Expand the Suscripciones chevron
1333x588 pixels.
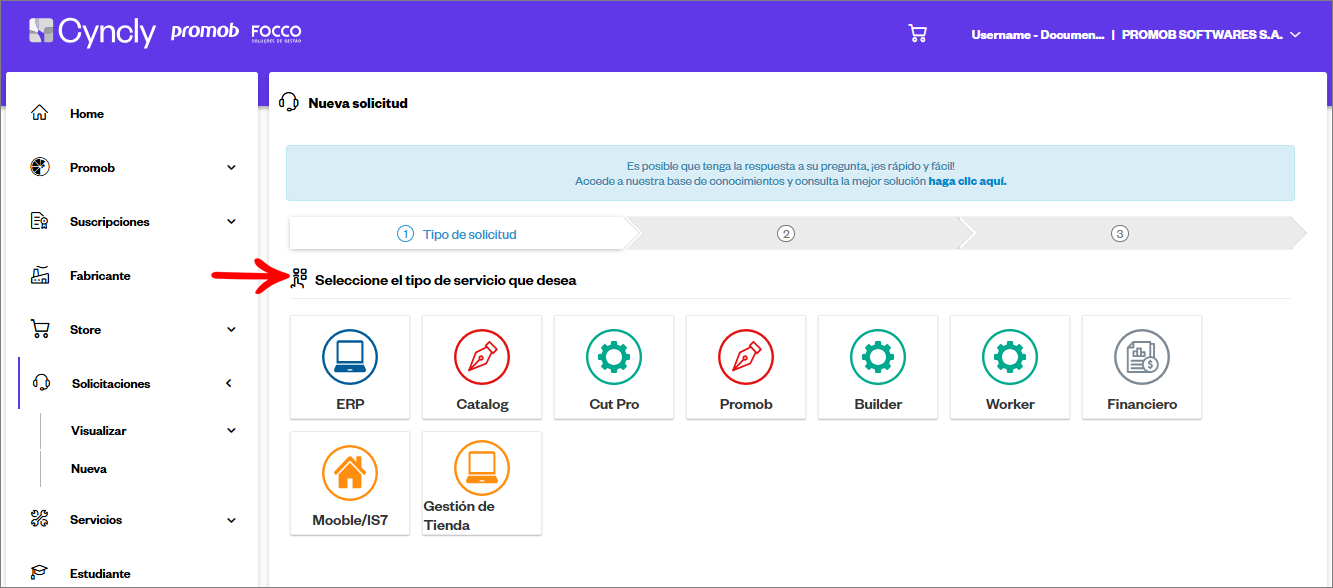point(231,222)
